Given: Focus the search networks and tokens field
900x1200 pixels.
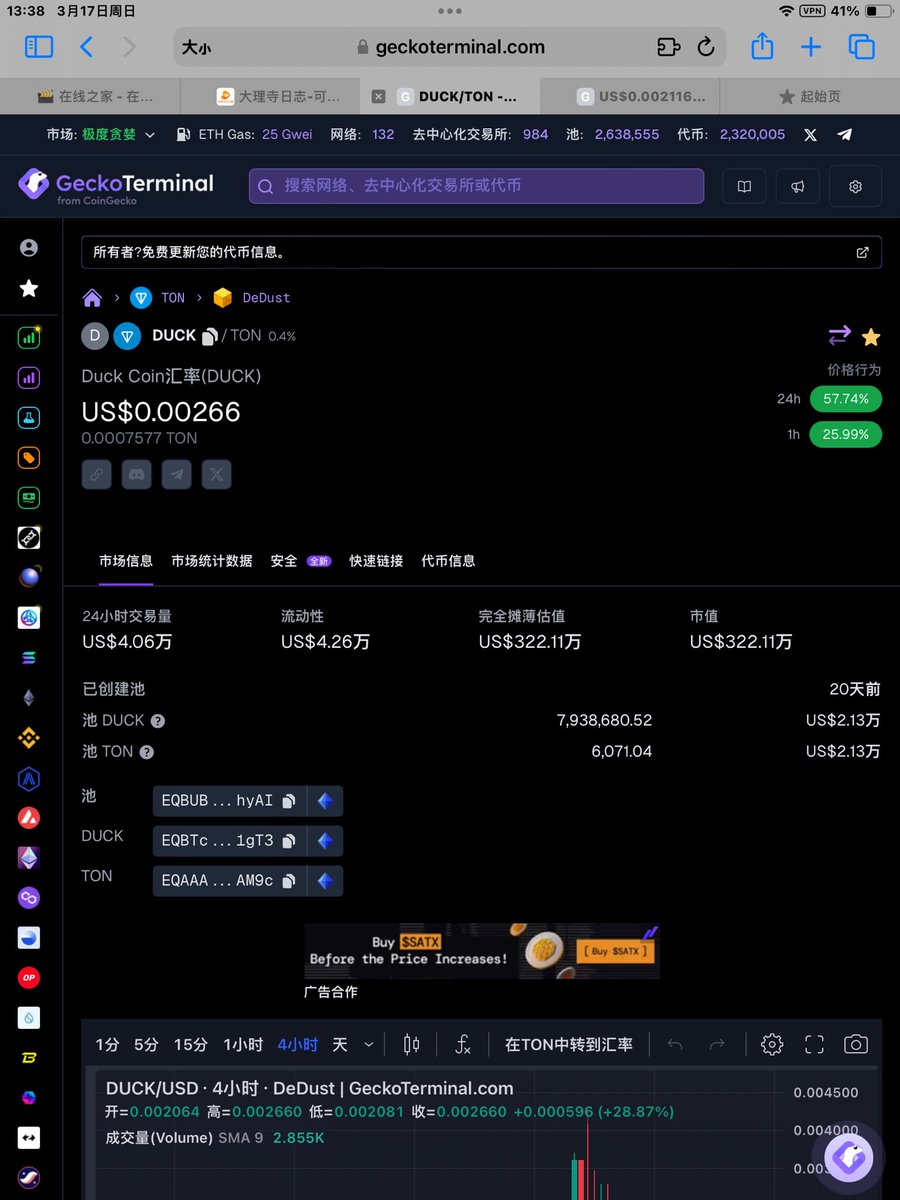Looking at the screenshot, I should [476, 186].
